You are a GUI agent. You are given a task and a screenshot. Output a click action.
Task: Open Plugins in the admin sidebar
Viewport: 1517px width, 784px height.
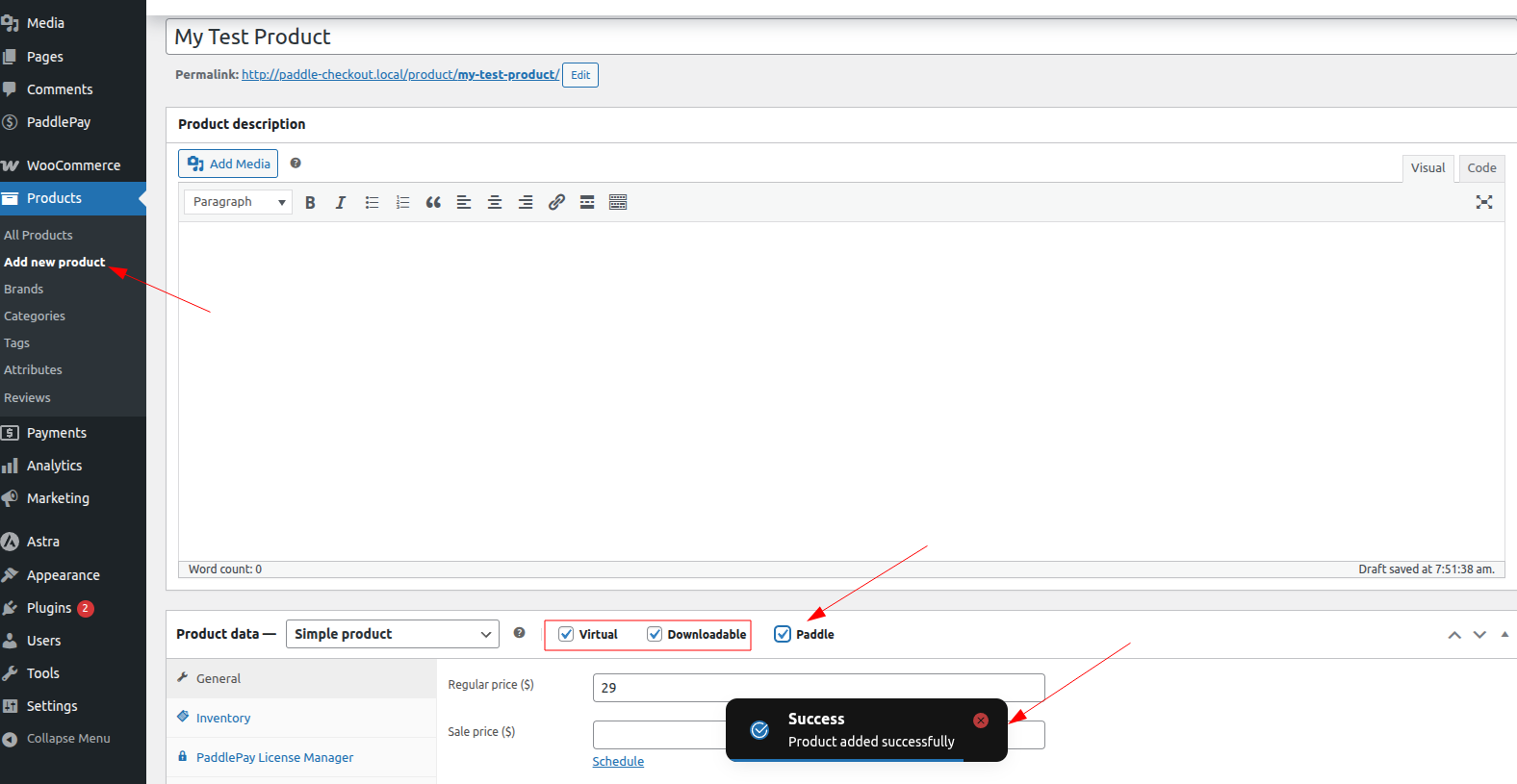click(x=73, y=608)
